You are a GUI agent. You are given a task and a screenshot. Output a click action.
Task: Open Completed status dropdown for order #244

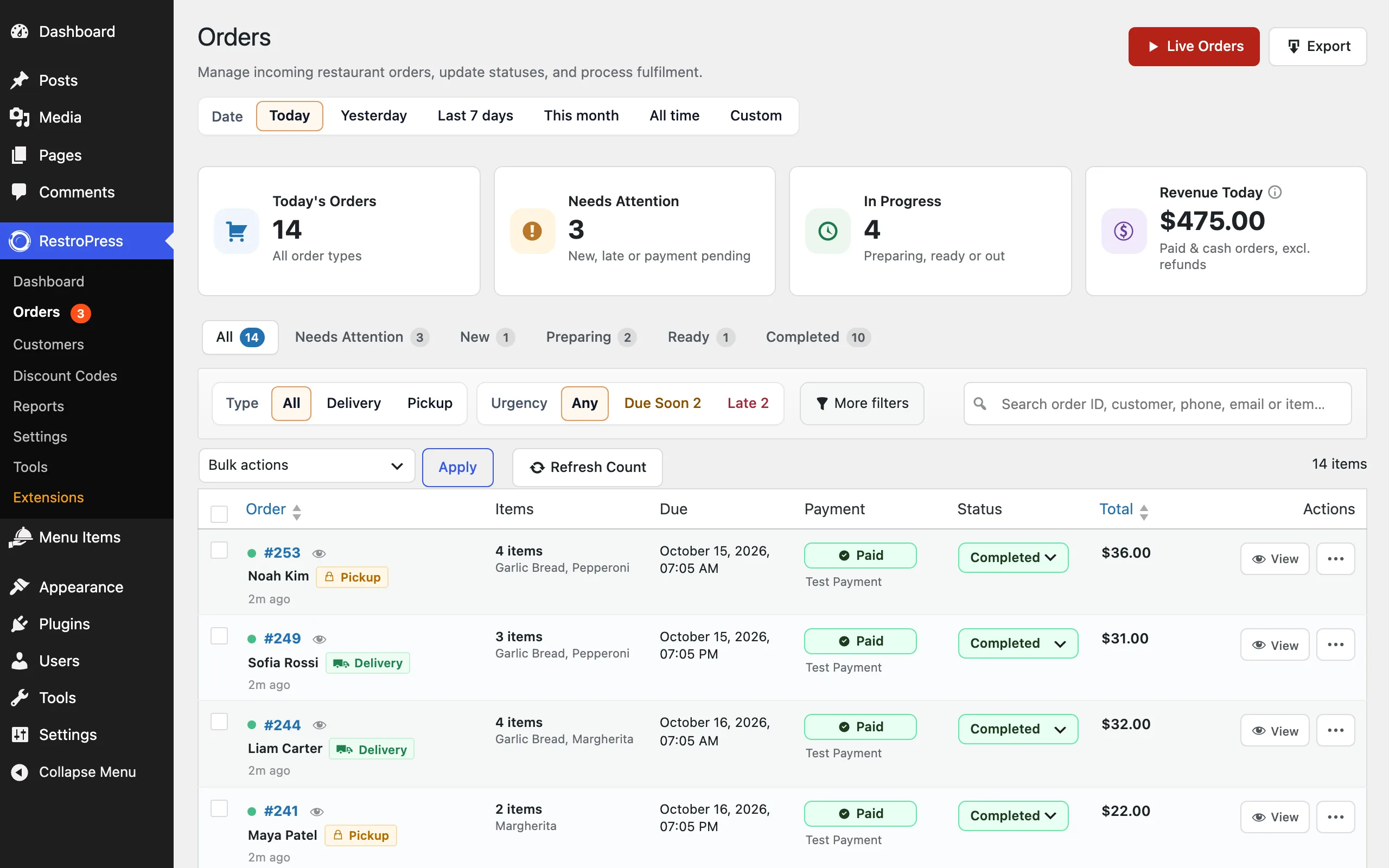click(x=1018, y=729)
